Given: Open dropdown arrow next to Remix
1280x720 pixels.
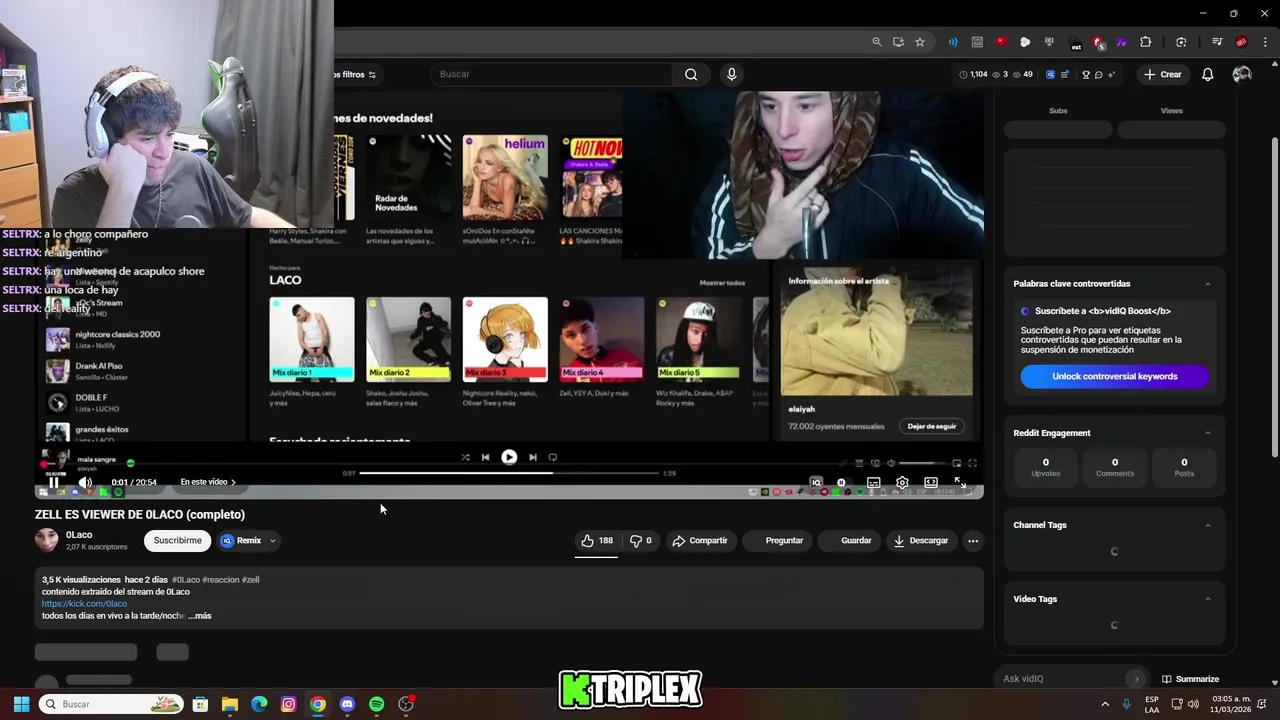Looking at the screenshot, I should click(x=272, y=541).
